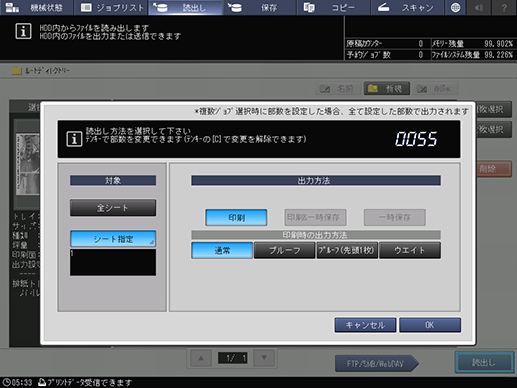Image resolution: width=517 pixels, height=388 pixels.
Task: Open the スキャン scan tab
Action: pos(407,7)
